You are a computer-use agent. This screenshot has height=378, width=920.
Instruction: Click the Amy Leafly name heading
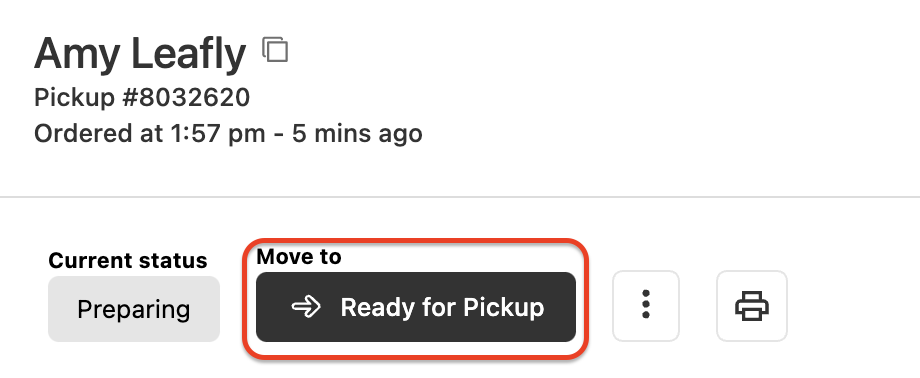pyautogui.click(x=140, y=53)
